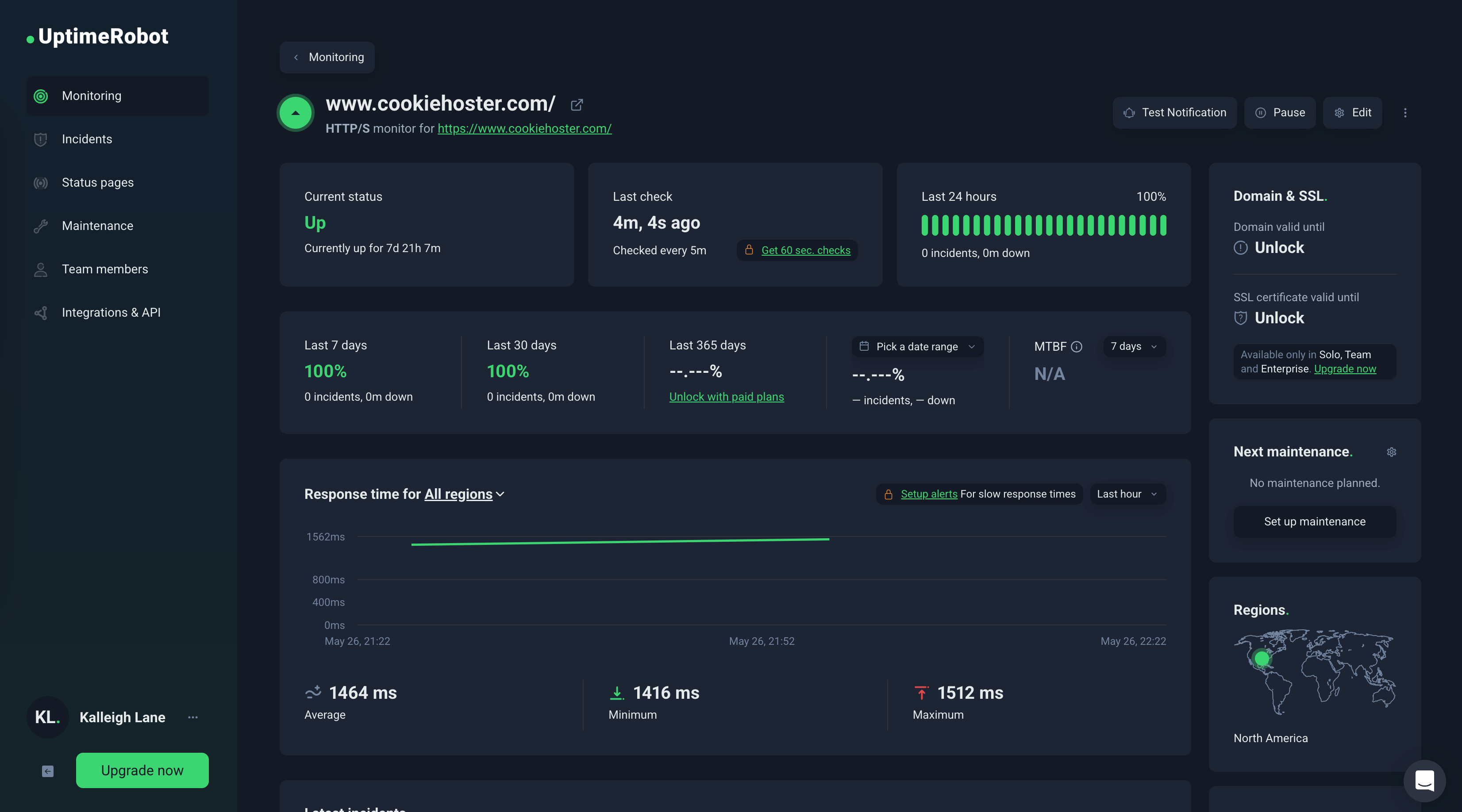Click the Last 30 days 100% value

508,371
